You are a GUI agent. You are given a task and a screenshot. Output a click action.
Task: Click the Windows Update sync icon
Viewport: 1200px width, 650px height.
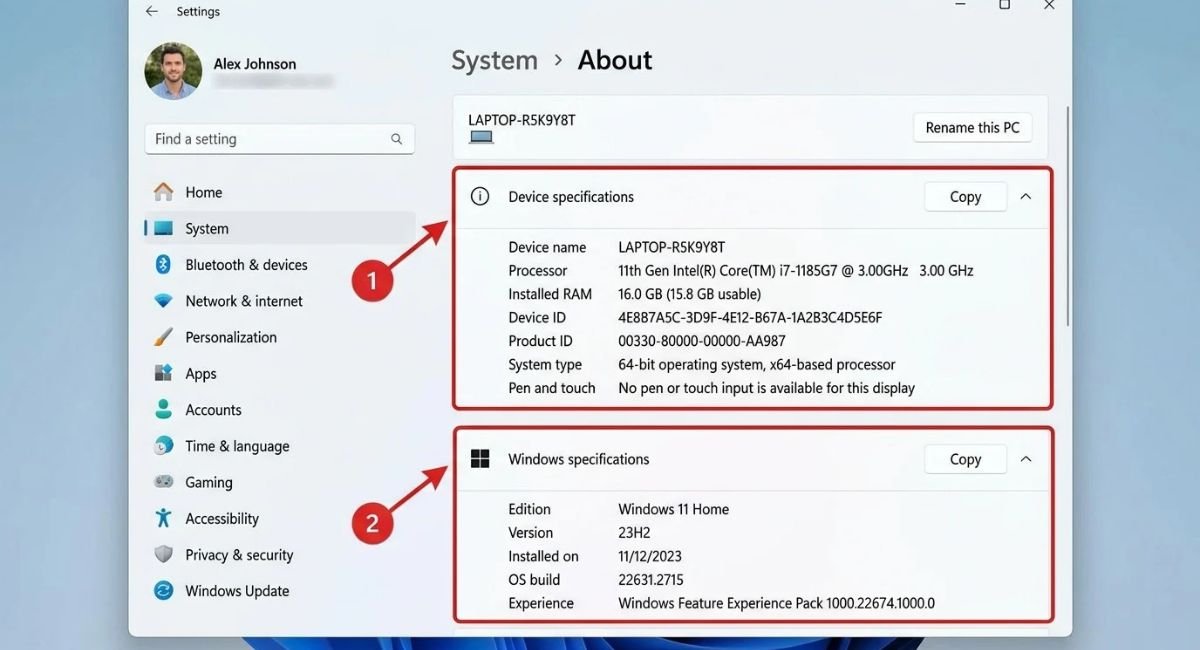click(163, 591)
